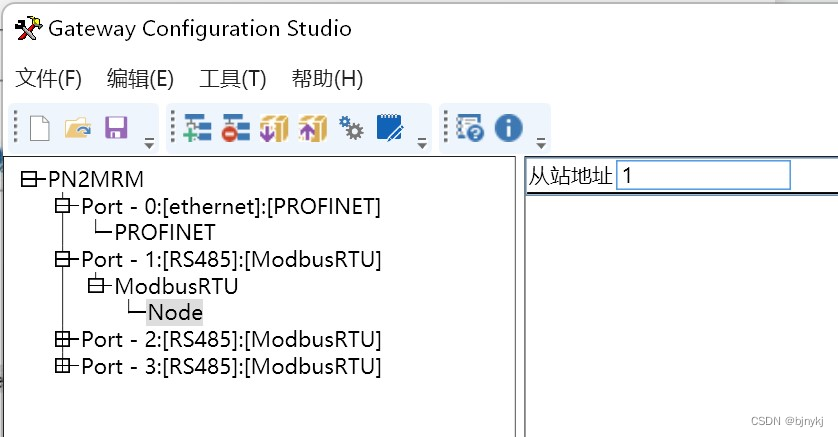The height and width of the screenshot is (437, 838).
Task: Click the Gateway Configuration Studio app icon
Action: coord(28,28)
